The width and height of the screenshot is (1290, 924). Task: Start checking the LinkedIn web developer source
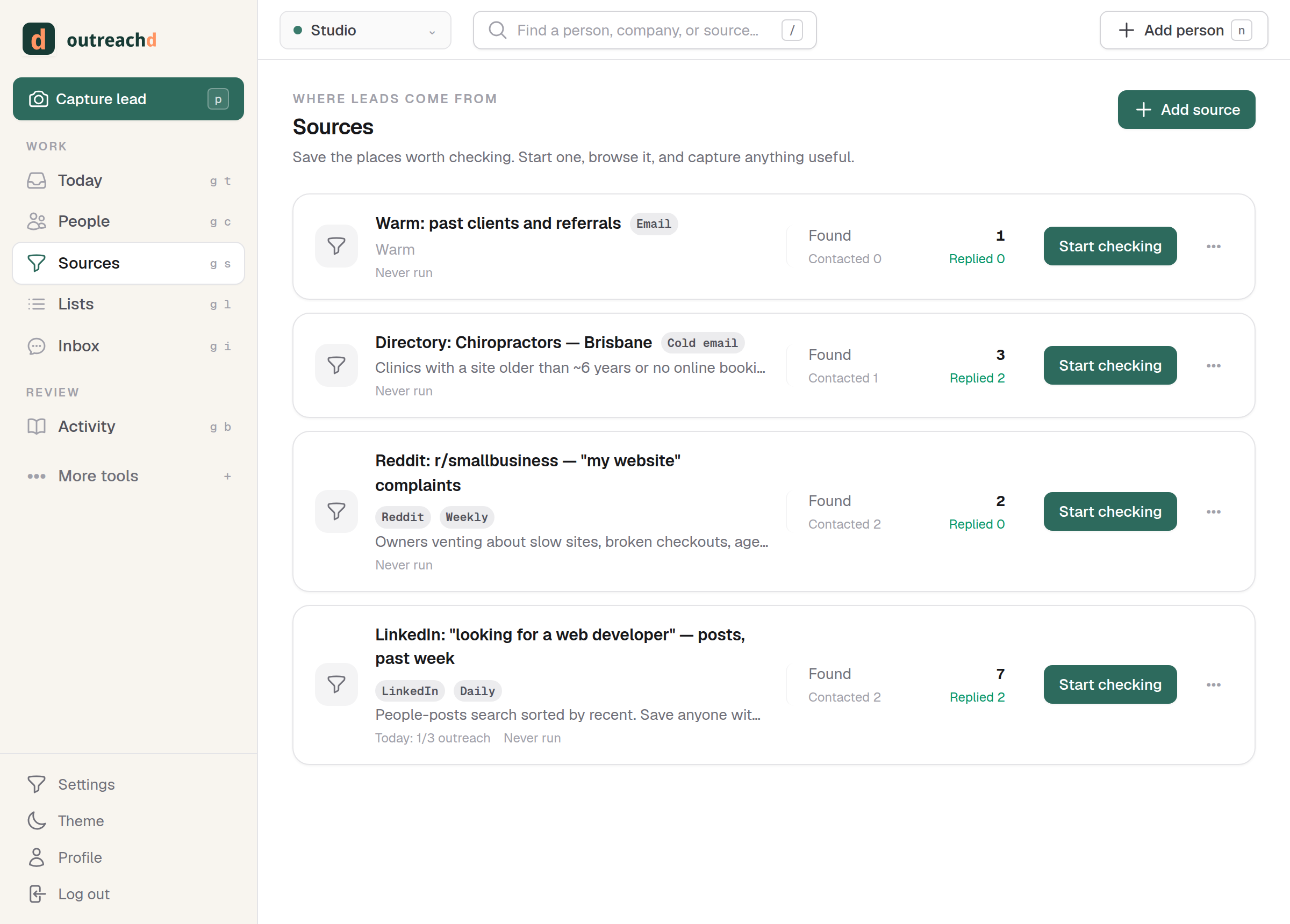(x=1110, y=684)
